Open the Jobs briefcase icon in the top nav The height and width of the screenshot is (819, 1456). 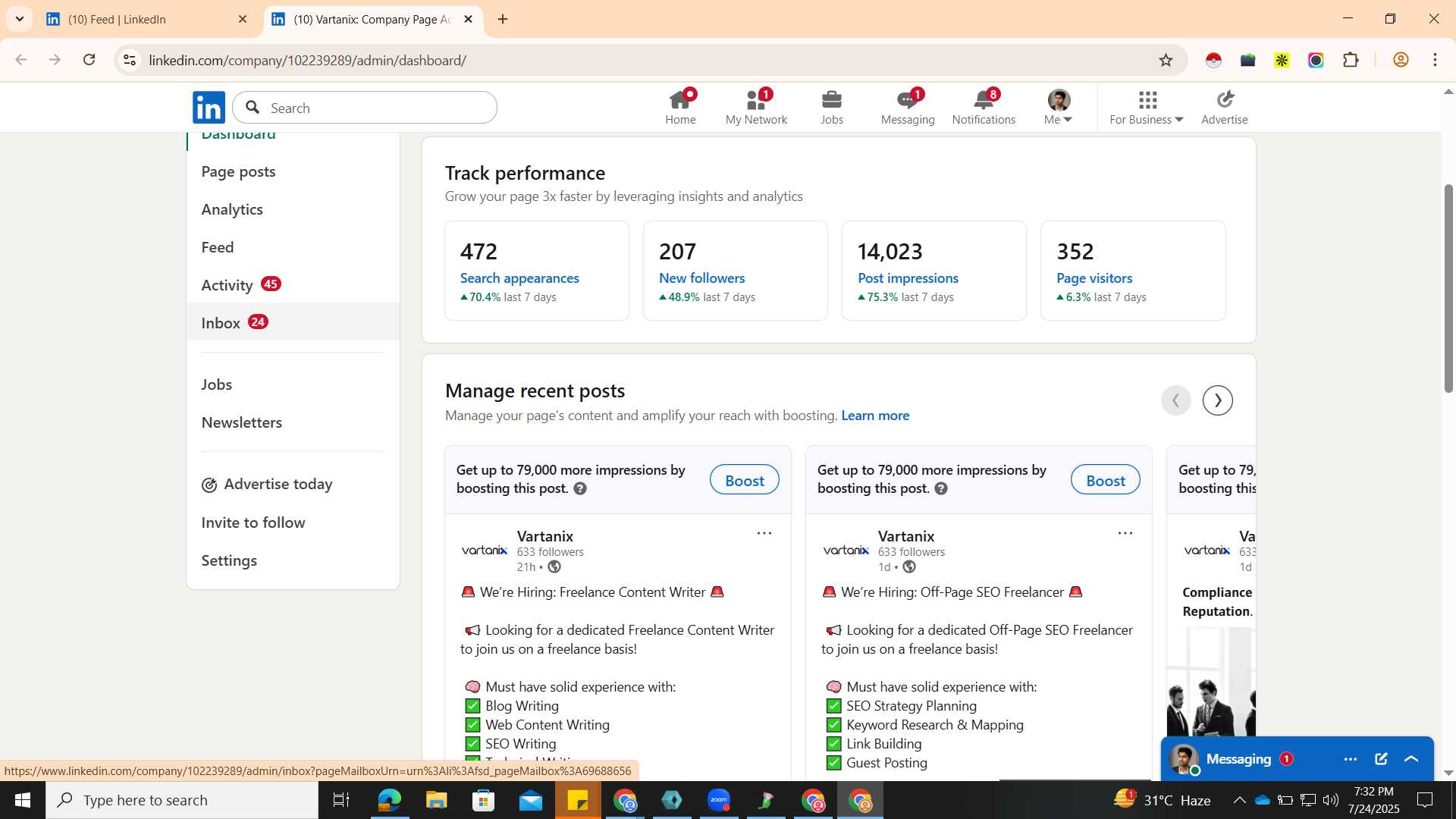pyautogui.click(x=832, y=107)
